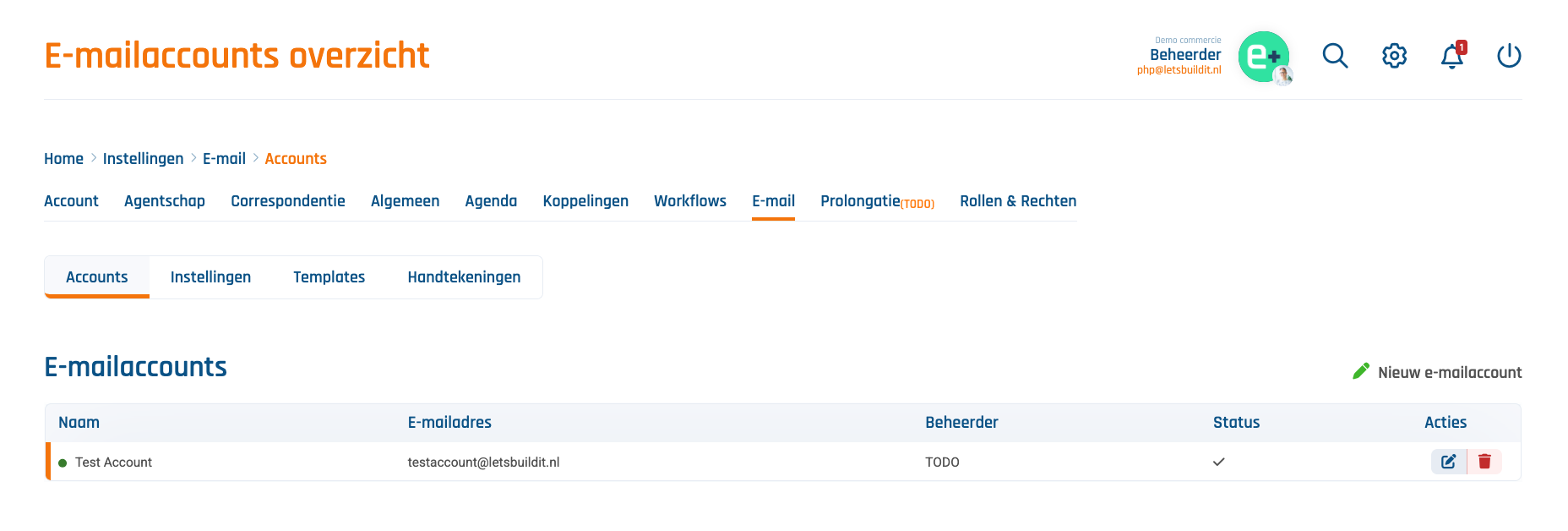Delete the Test Account with trash icon

[x=1484, y=462]
